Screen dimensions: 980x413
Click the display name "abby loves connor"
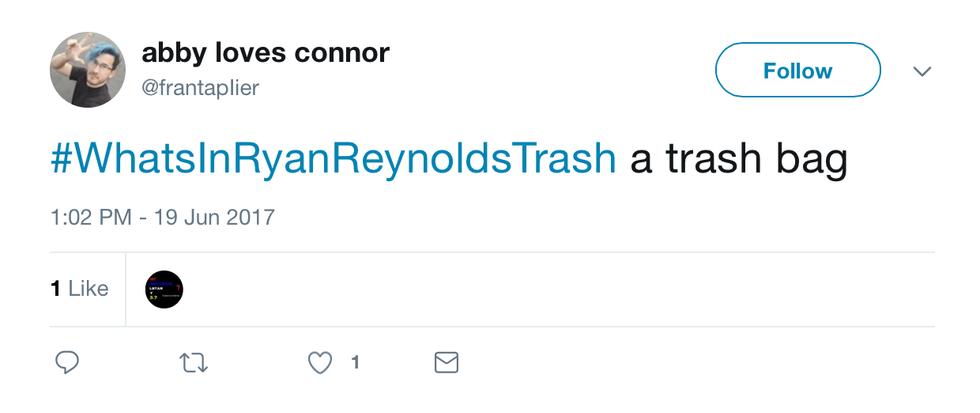pos(265,53)
